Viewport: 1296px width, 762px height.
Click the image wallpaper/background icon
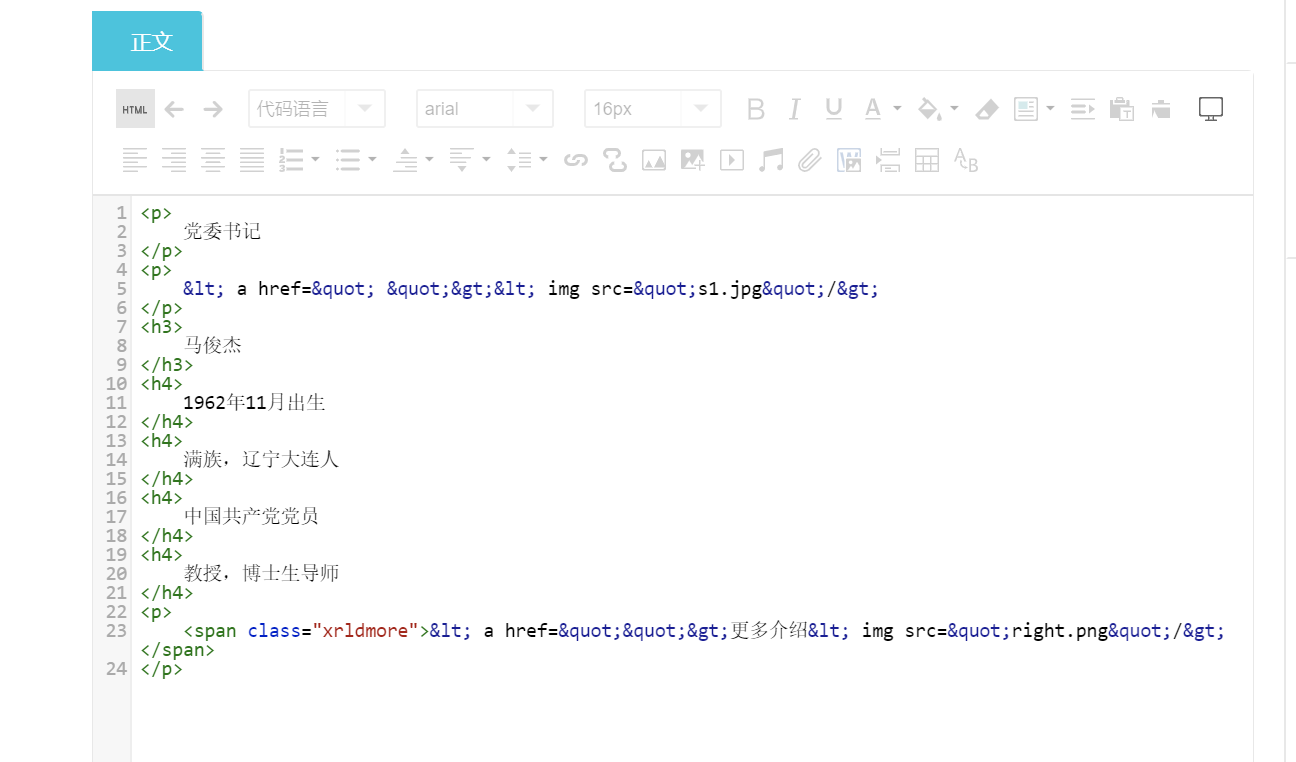click(849, 159)
